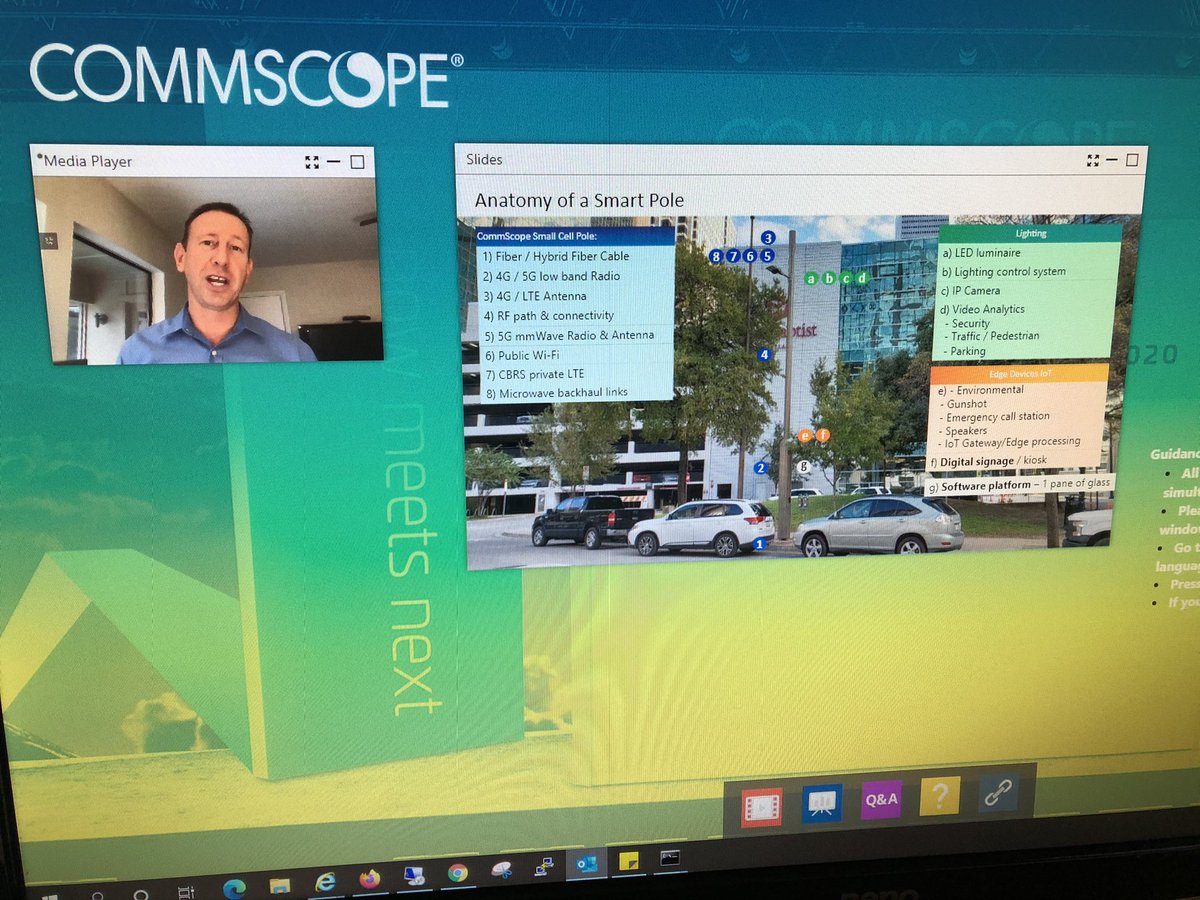Click 'CBRS private LTE' list entry

pos(542,374)
